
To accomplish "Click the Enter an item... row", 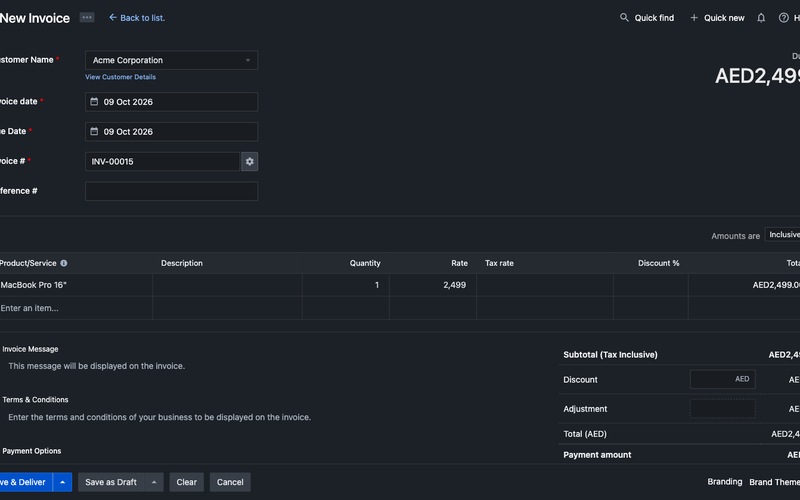I will [x=76, y=308].
